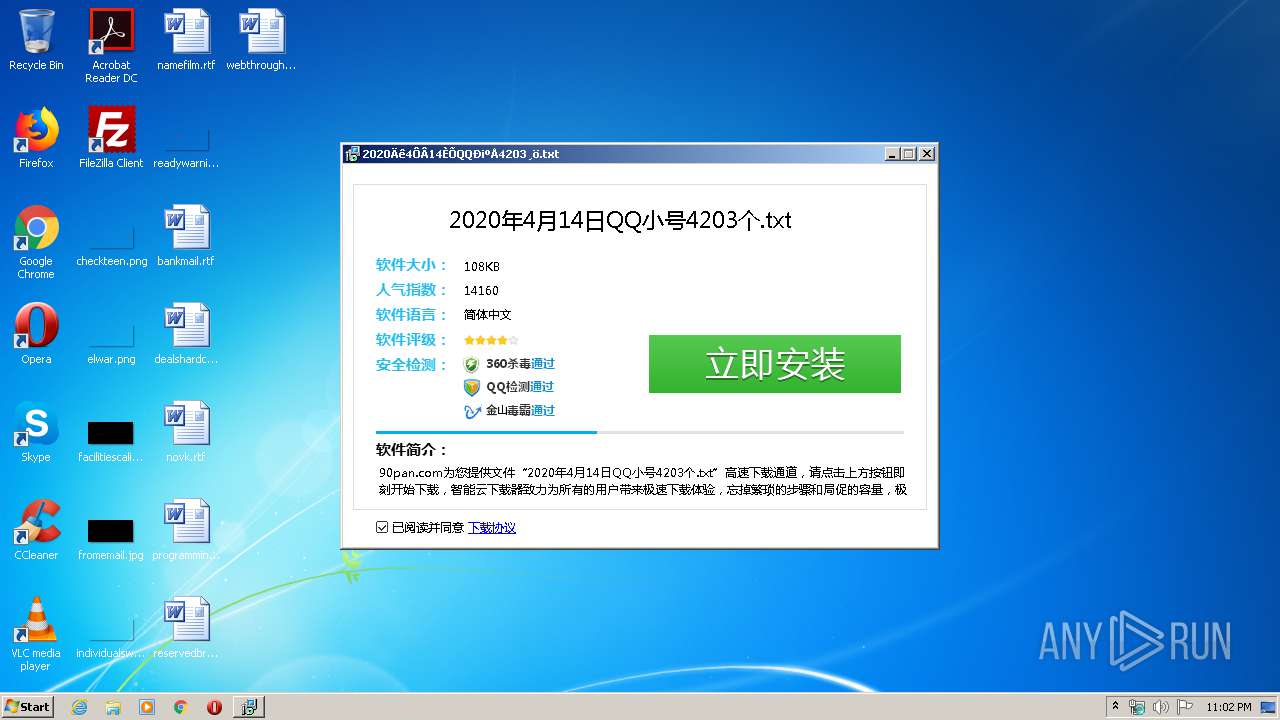Click the green 立即安装 install button
This screenshot has height=720, width=1280.
(x=774, y=364)
